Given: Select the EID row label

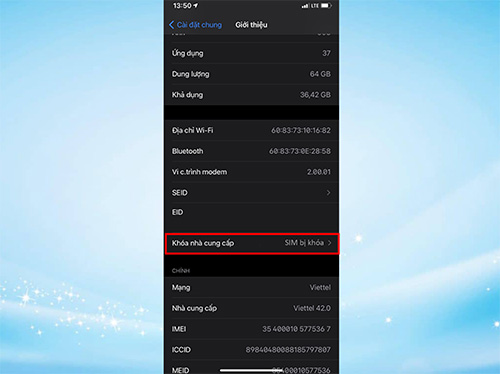Looking at the screenshot, I should [177, 212].
